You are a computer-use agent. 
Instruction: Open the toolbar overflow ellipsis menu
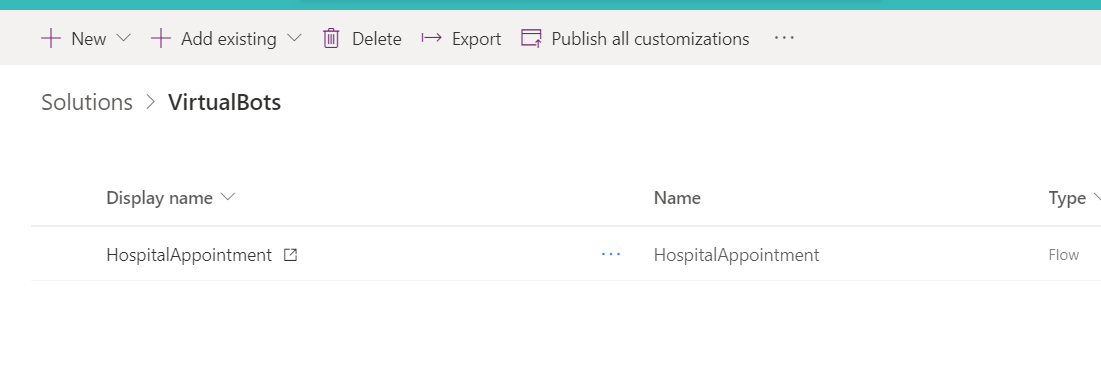(x=784, y=37)
